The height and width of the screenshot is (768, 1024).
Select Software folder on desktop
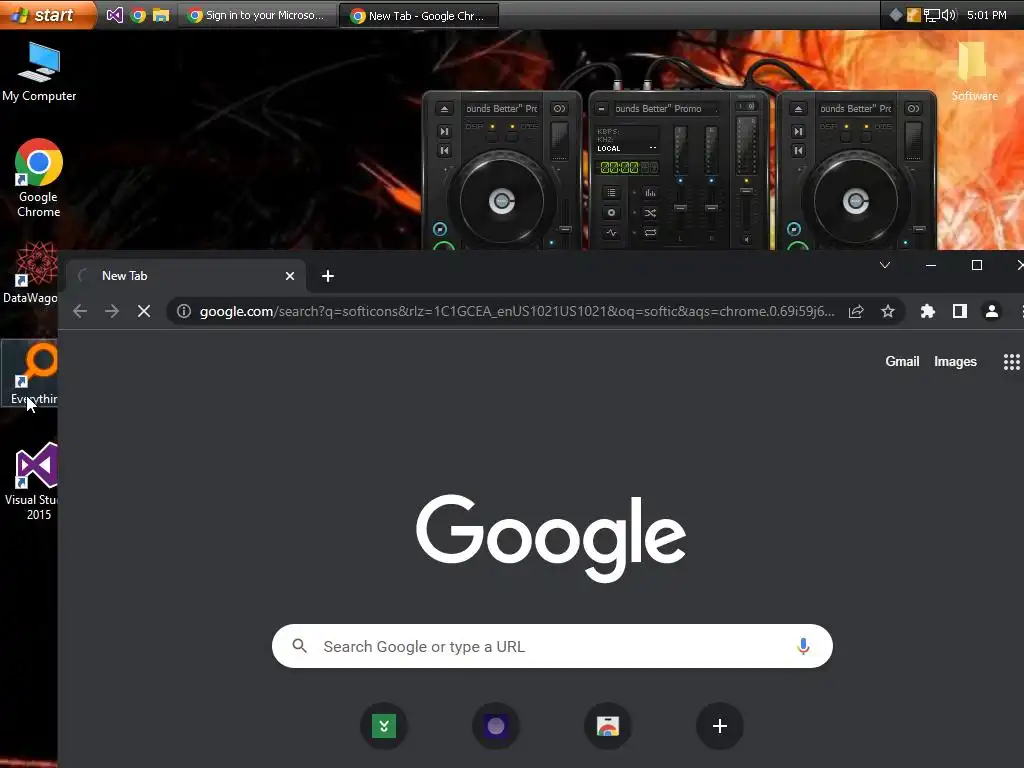974,72
